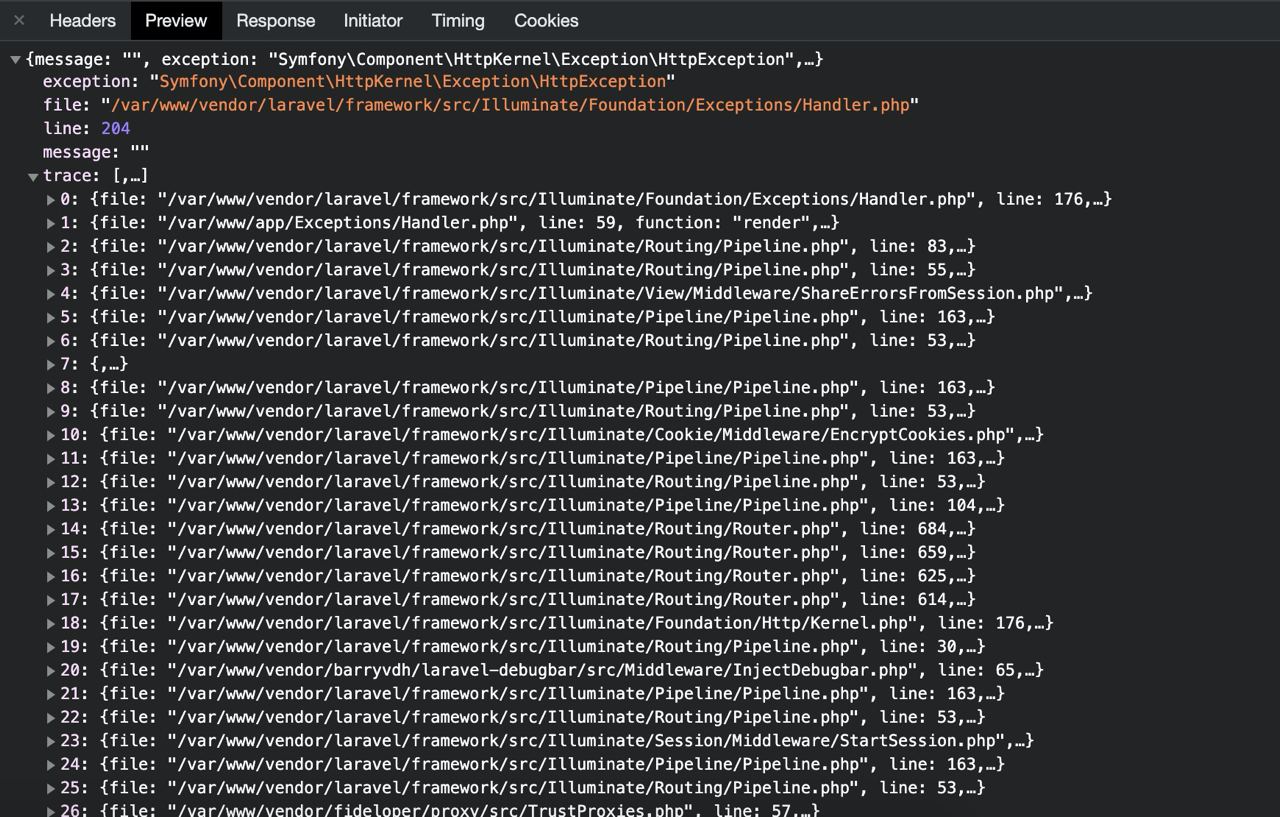Click the 'exception' property key
This screenshot has height=817, width=1280.
tap(87, 82)
